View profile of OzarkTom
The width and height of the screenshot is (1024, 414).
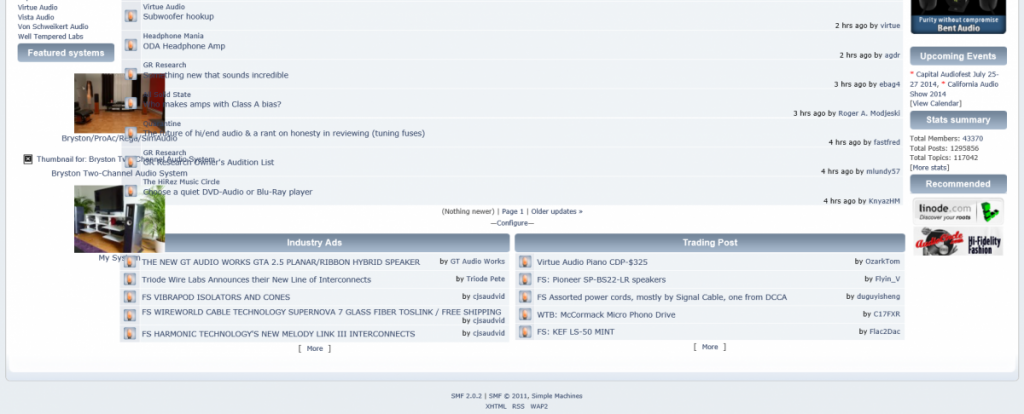click(882, 261)
